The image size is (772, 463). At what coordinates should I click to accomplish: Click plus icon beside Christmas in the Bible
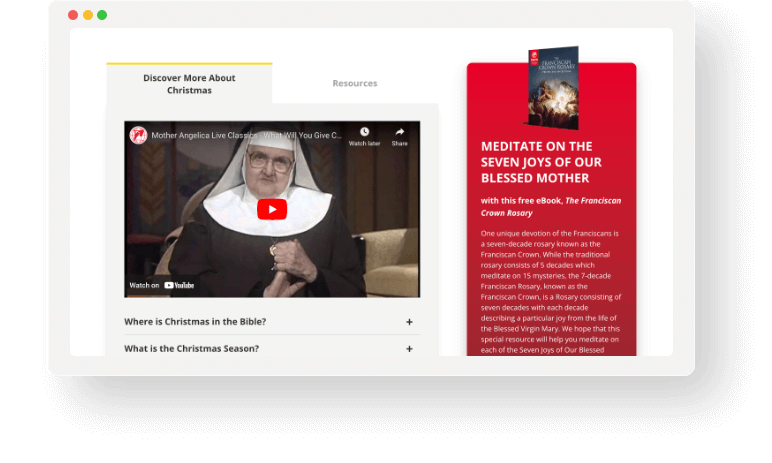409,322
